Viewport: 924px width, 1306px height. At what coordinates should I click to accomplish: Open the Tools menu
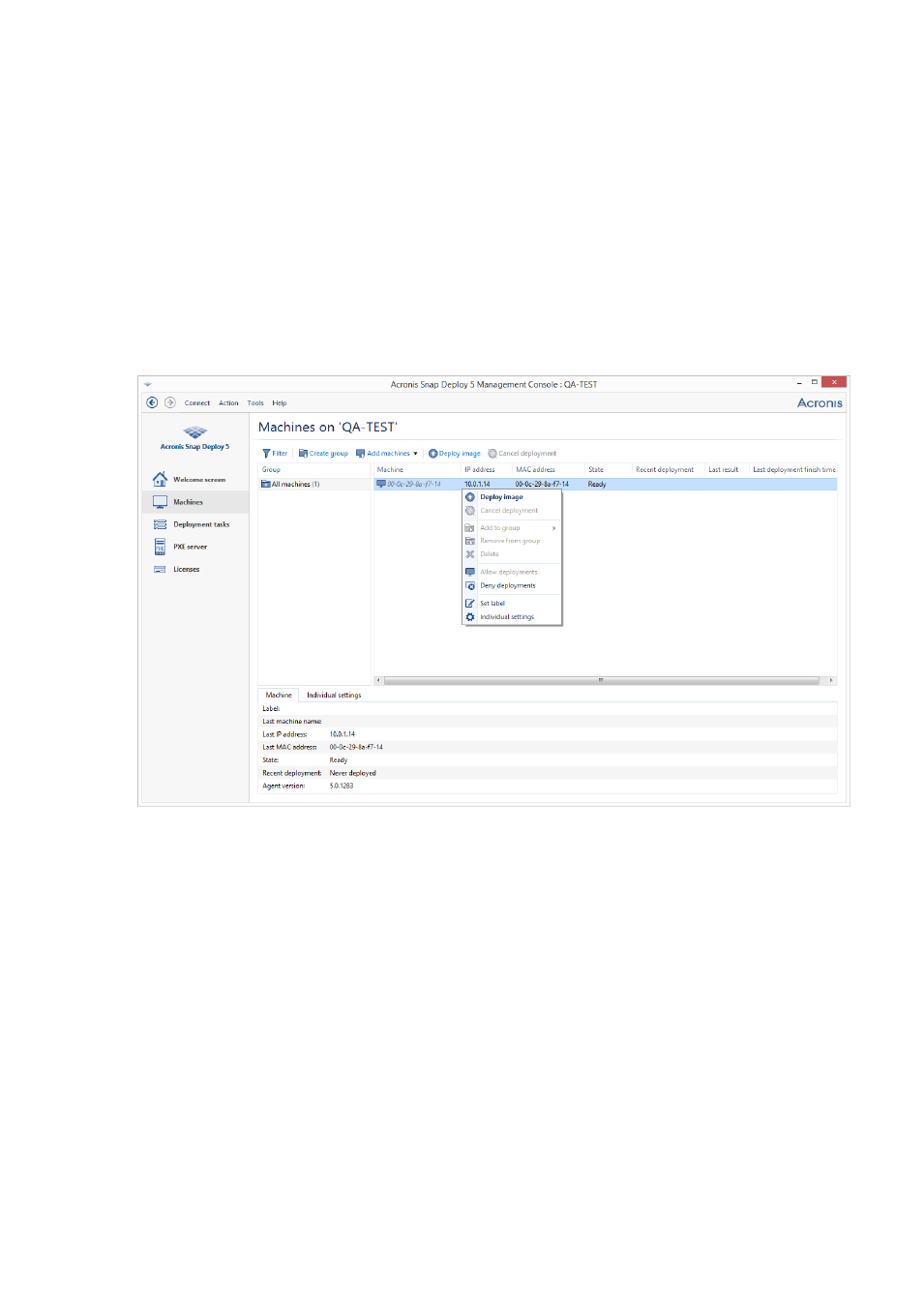tap(255, 403)
